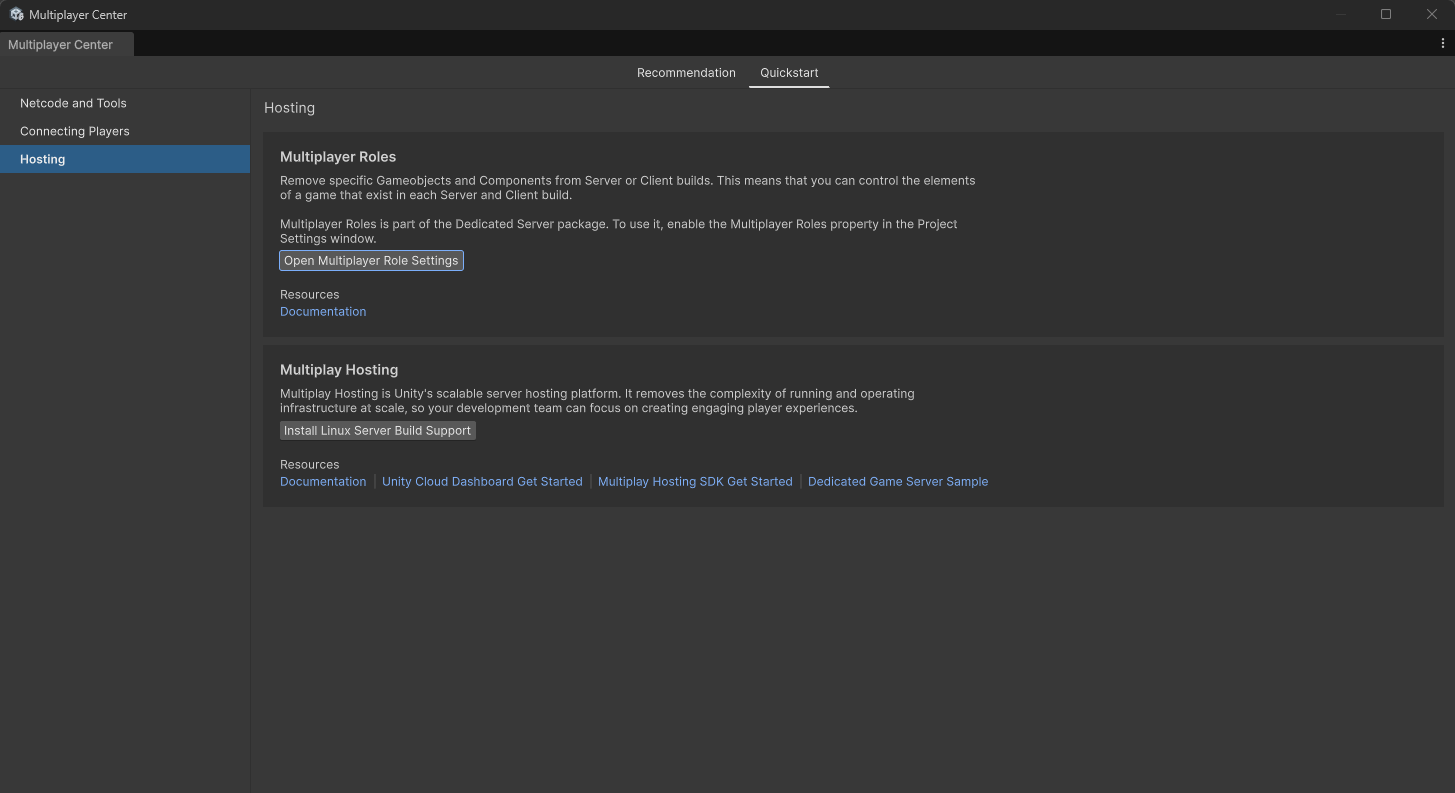
Task: Close the Multiplayer Center window
Action: (x=1431, y=14)
